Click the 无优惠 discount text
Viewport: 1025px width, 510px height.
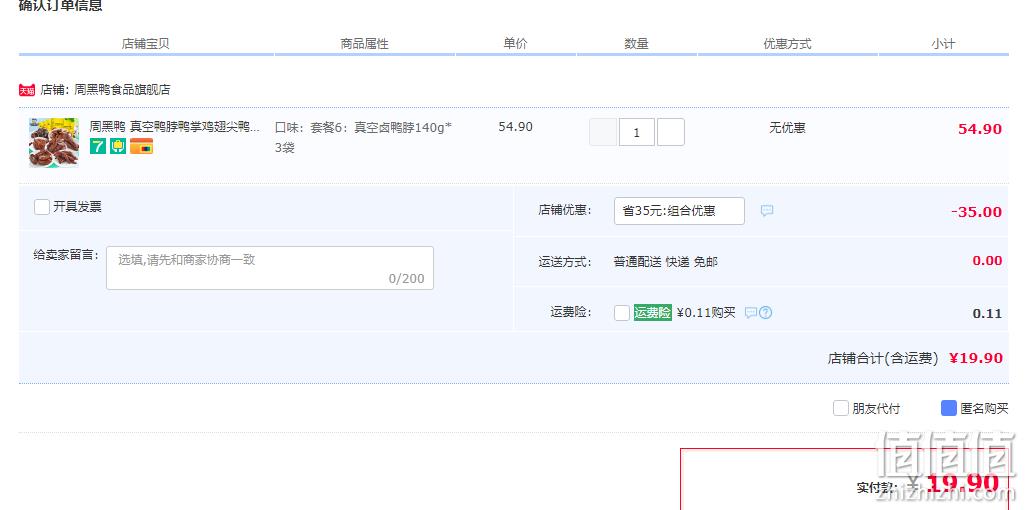point(787,128)
